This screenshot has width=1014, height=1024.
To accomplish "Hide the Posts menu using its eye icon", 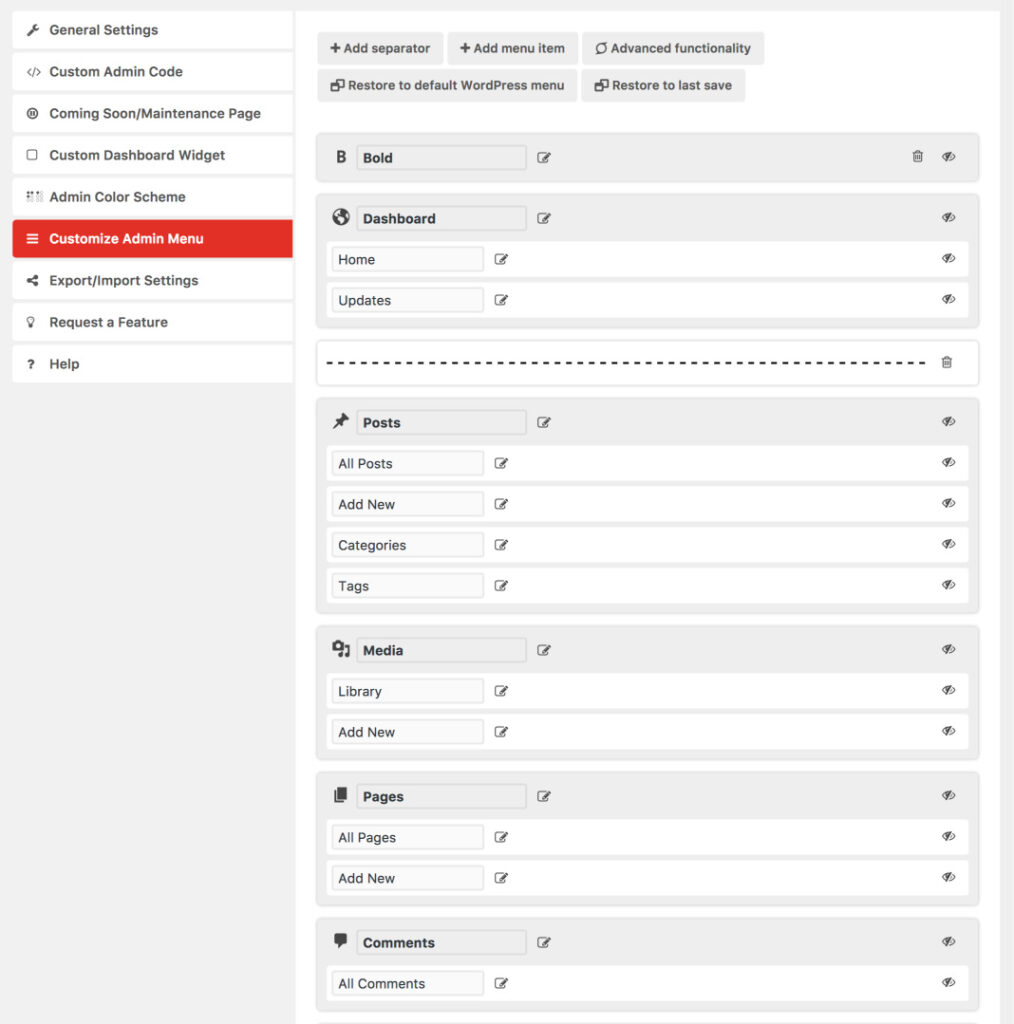I will point(947,421).
